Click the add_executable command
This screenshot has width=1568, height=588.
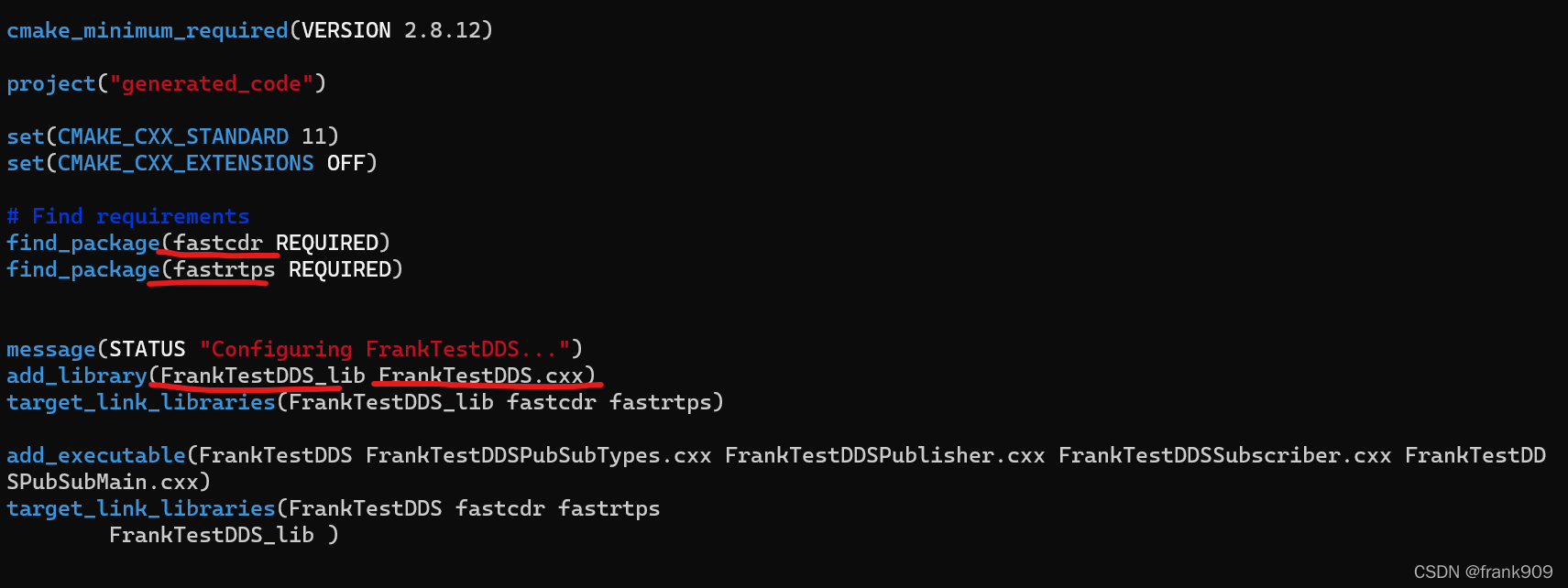pos(95,455)
